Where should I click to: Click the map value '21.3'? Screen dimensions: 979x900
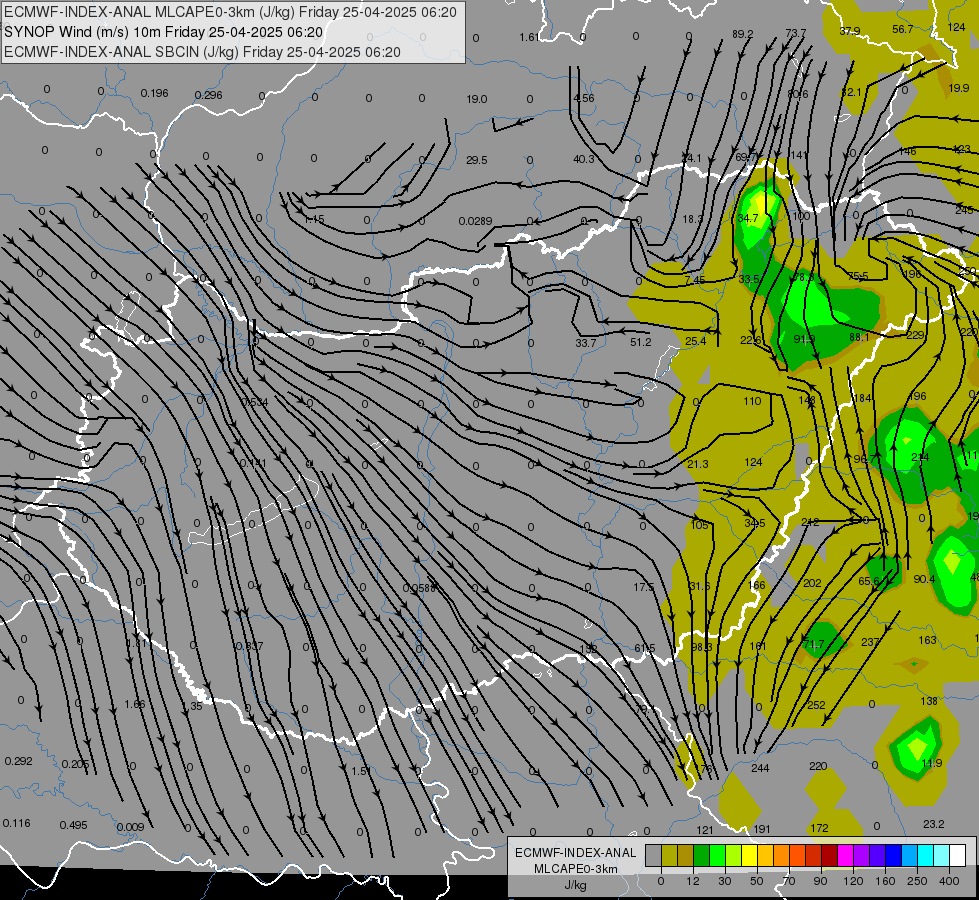pos(697,463)
